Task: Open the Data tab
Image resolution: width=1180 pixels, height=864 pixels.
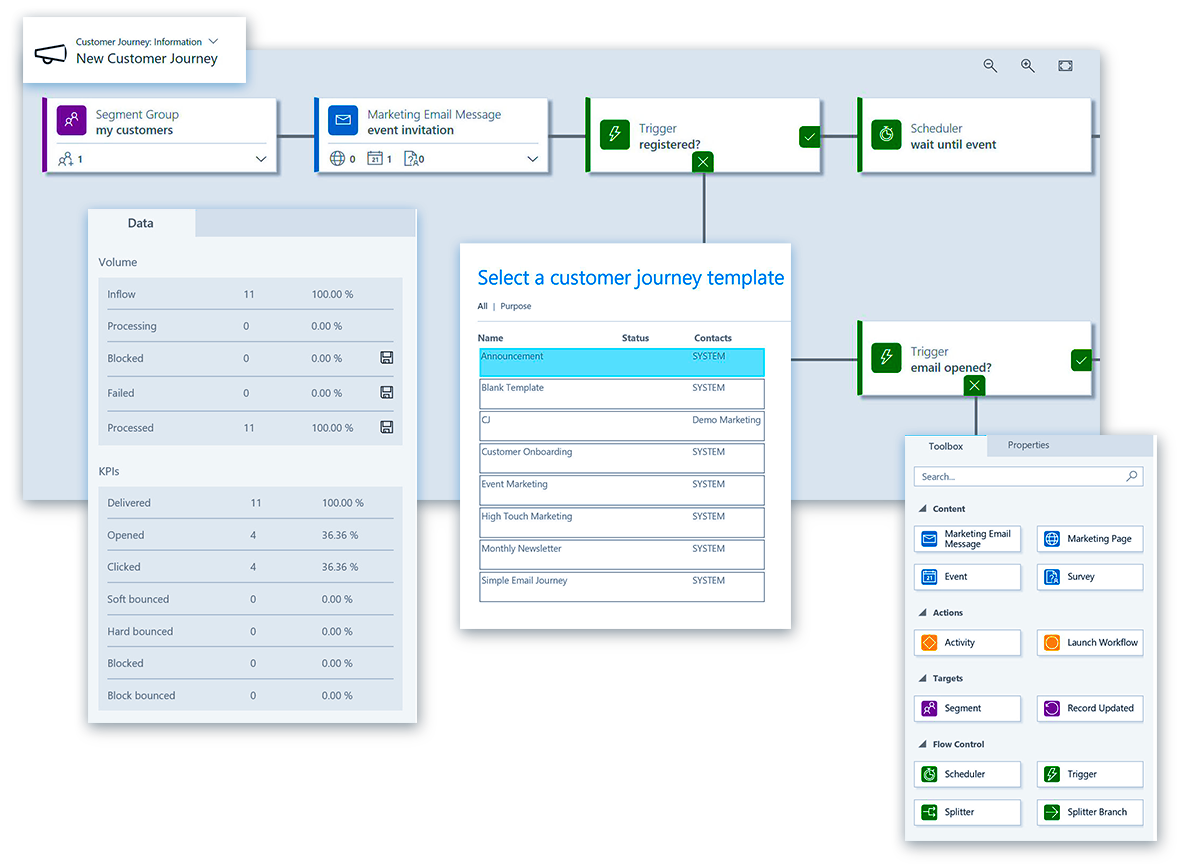Action: [141, 223]
